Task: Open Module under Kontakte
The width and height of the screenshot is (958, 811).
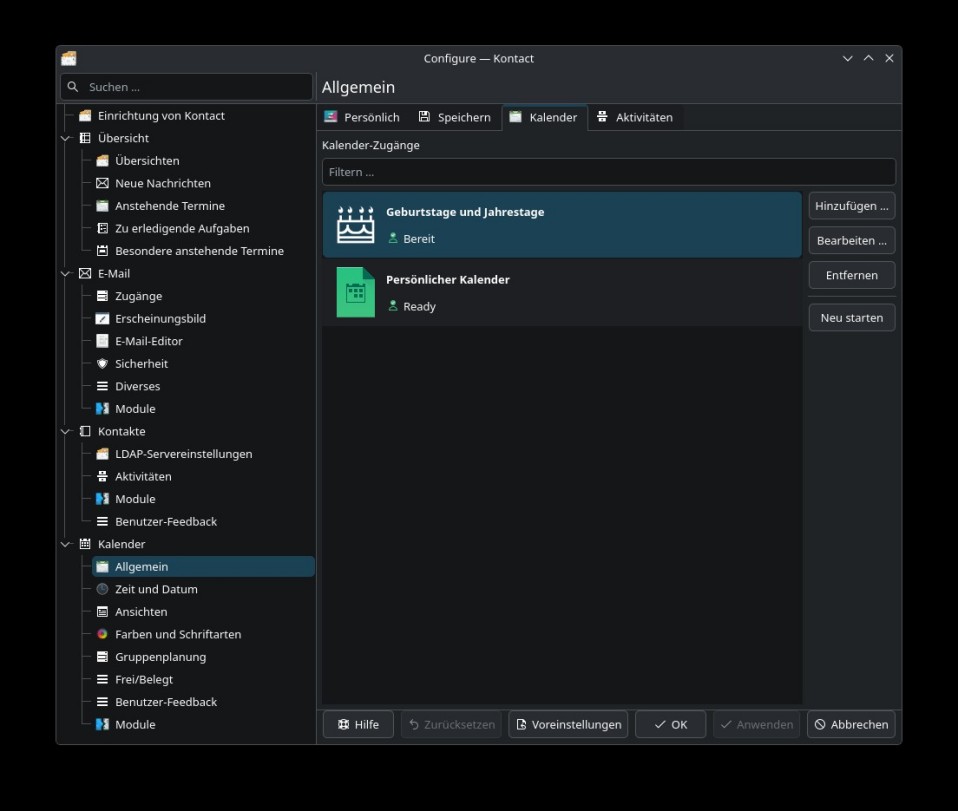Action: click(135, 499)
